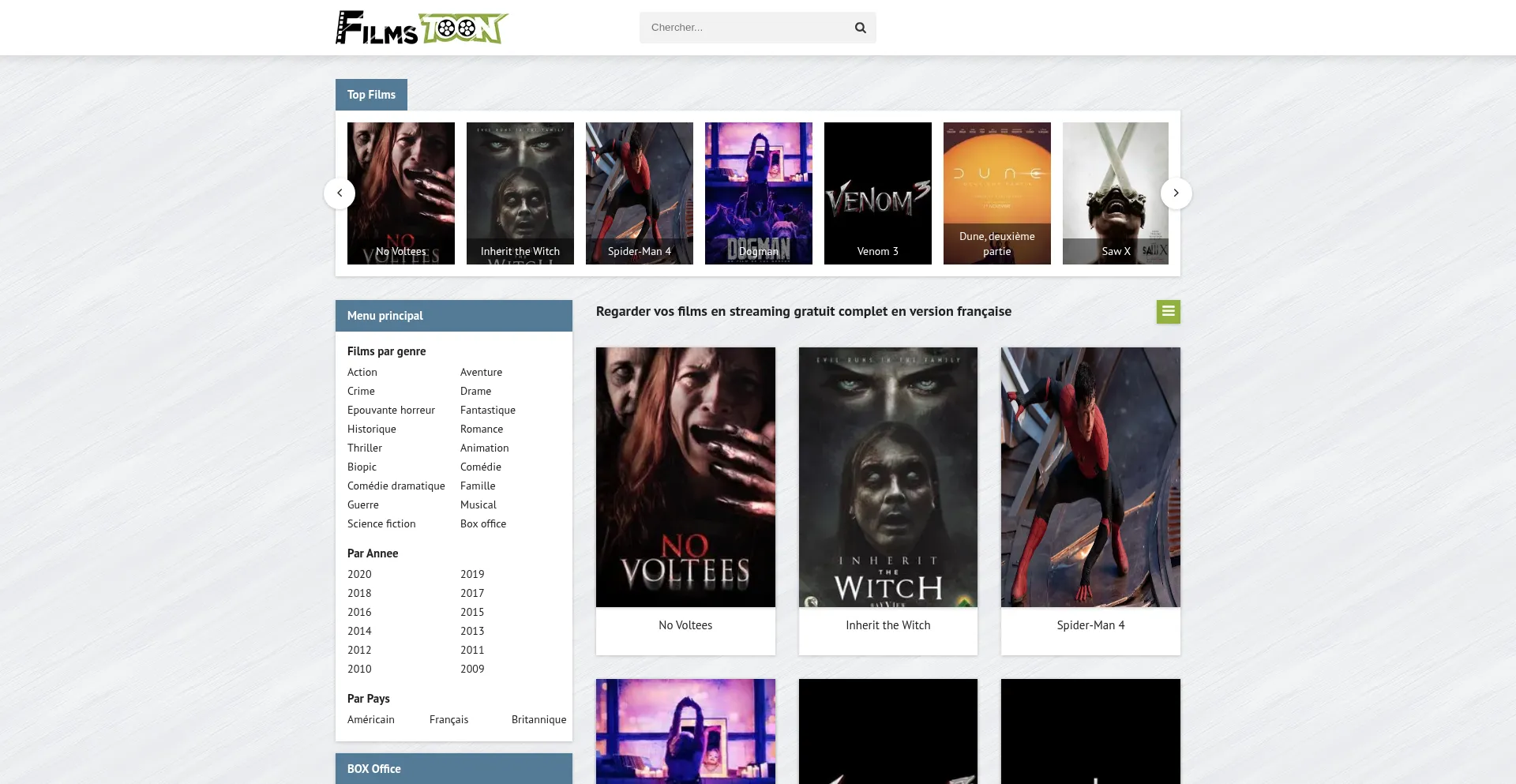Filter films by year 2014
The image size is (1516, 784).
tap(359, 632)
